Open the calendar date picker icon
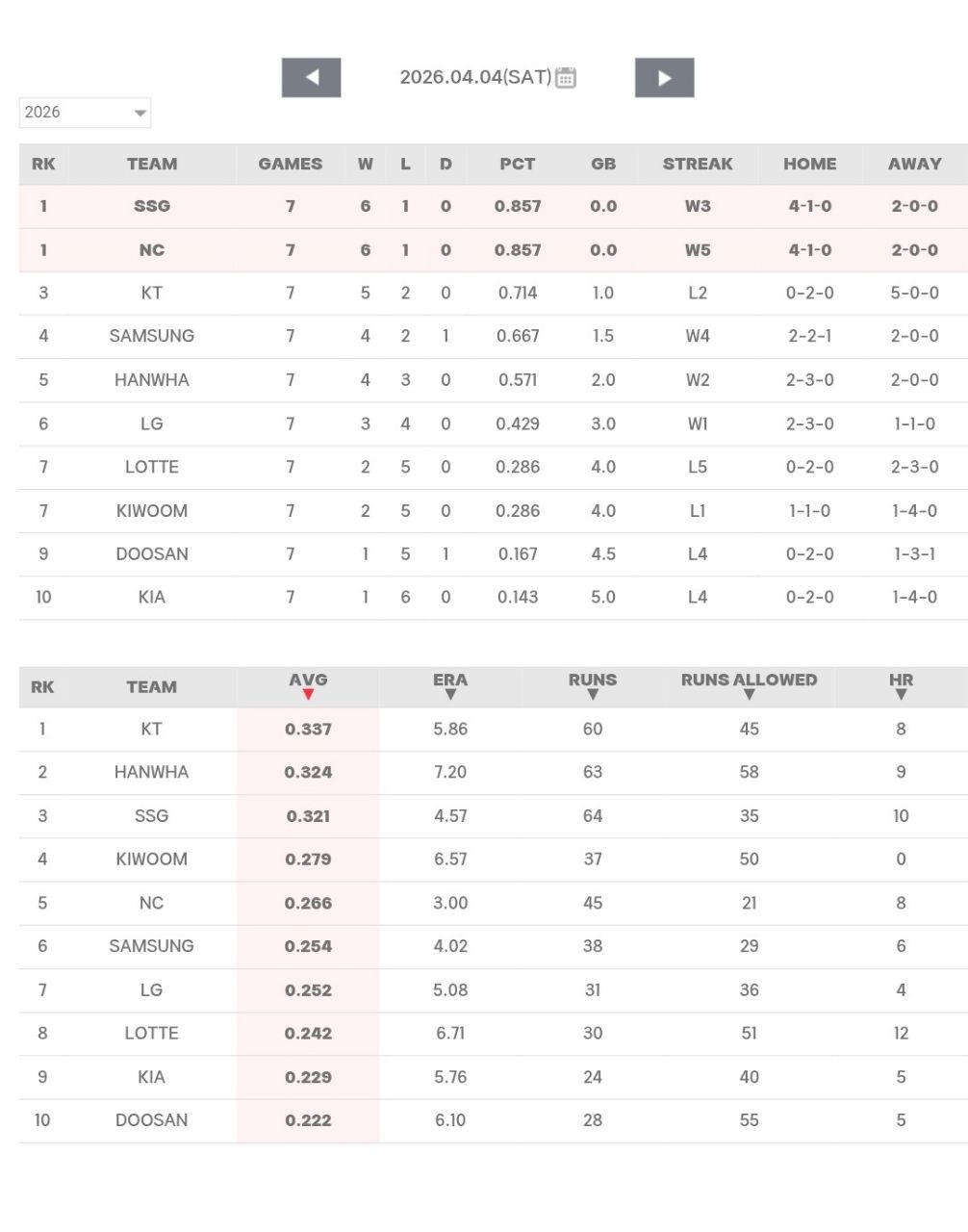This screenshot has width=968, height=1232. pos(566,78)
